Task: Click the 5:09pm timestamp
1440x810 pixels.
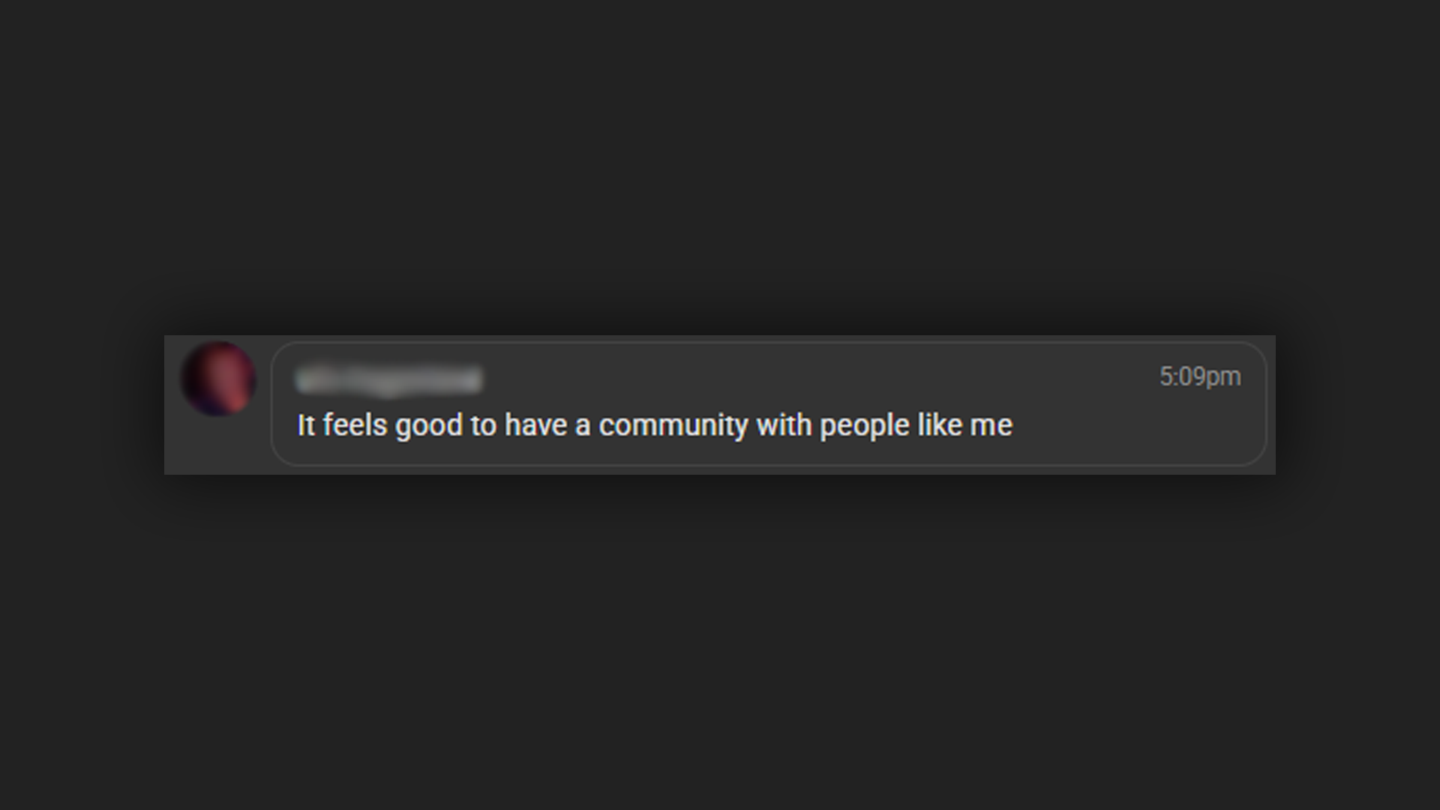Action: pyautogui.click(x=1200, y=377)
